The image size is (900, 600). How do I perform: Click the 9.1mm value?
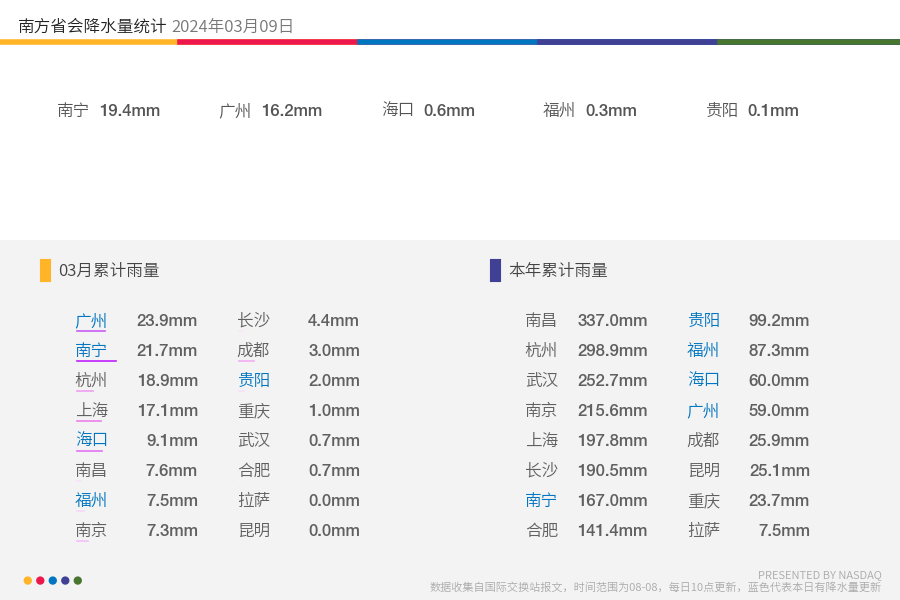click(x=172, y=440)
